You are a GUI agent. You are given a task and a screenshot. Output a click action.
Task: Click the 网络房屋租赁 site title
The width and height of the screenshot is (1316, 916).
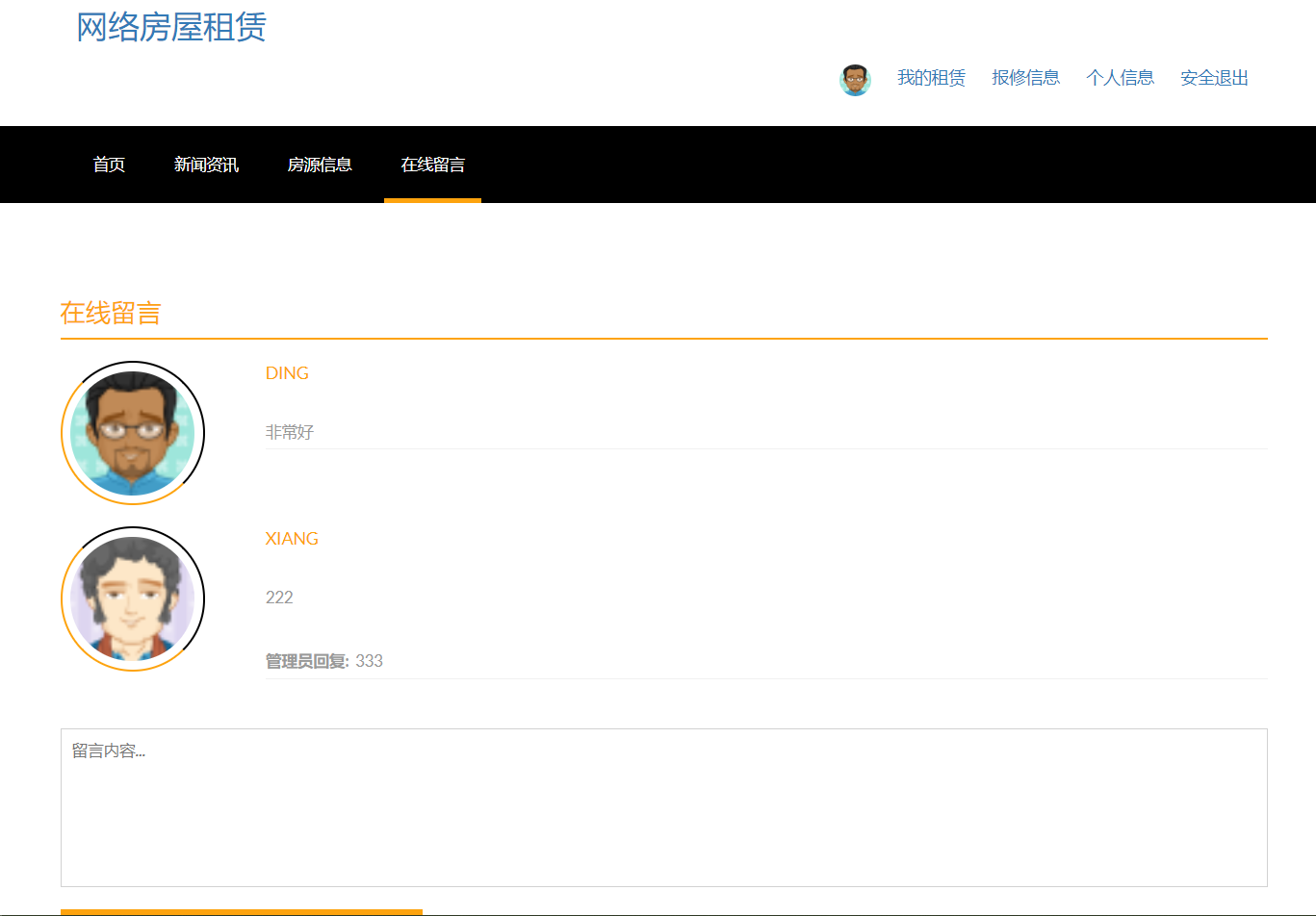point(171,27)
